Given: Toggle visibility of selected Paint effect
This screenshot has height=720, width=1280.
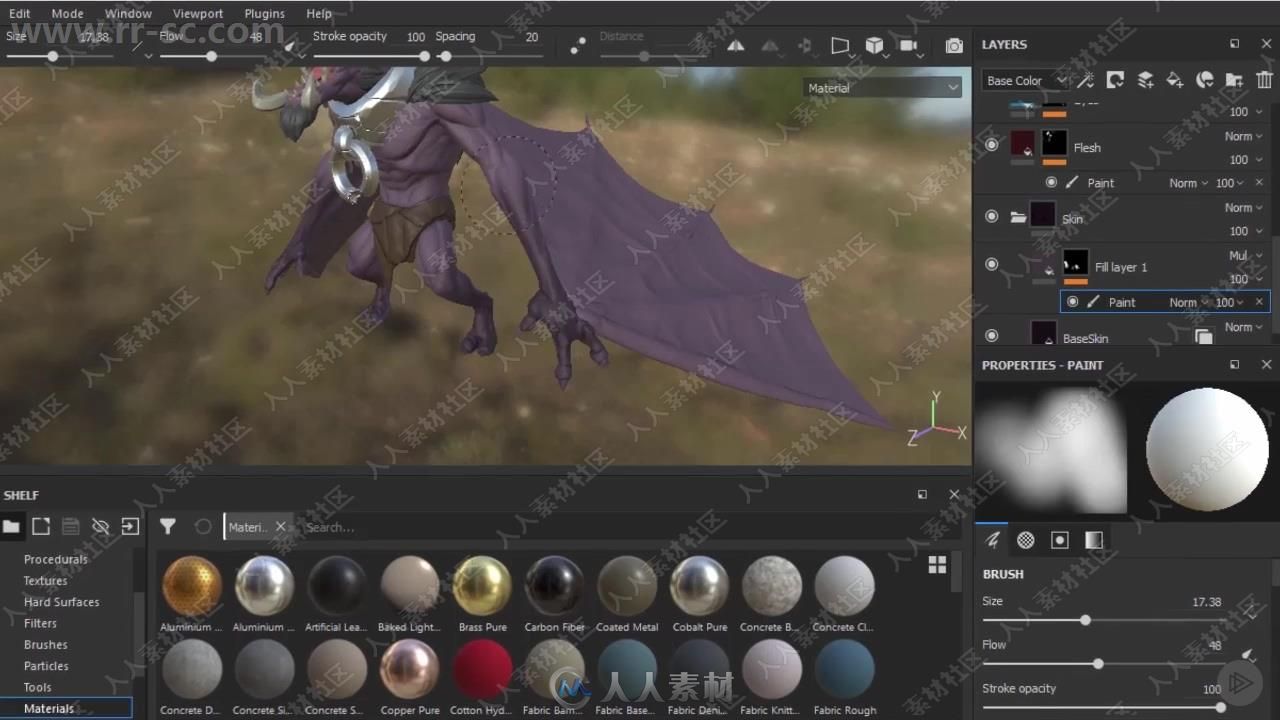Looking at the screenshot, I should click(x=1073, y=301).
